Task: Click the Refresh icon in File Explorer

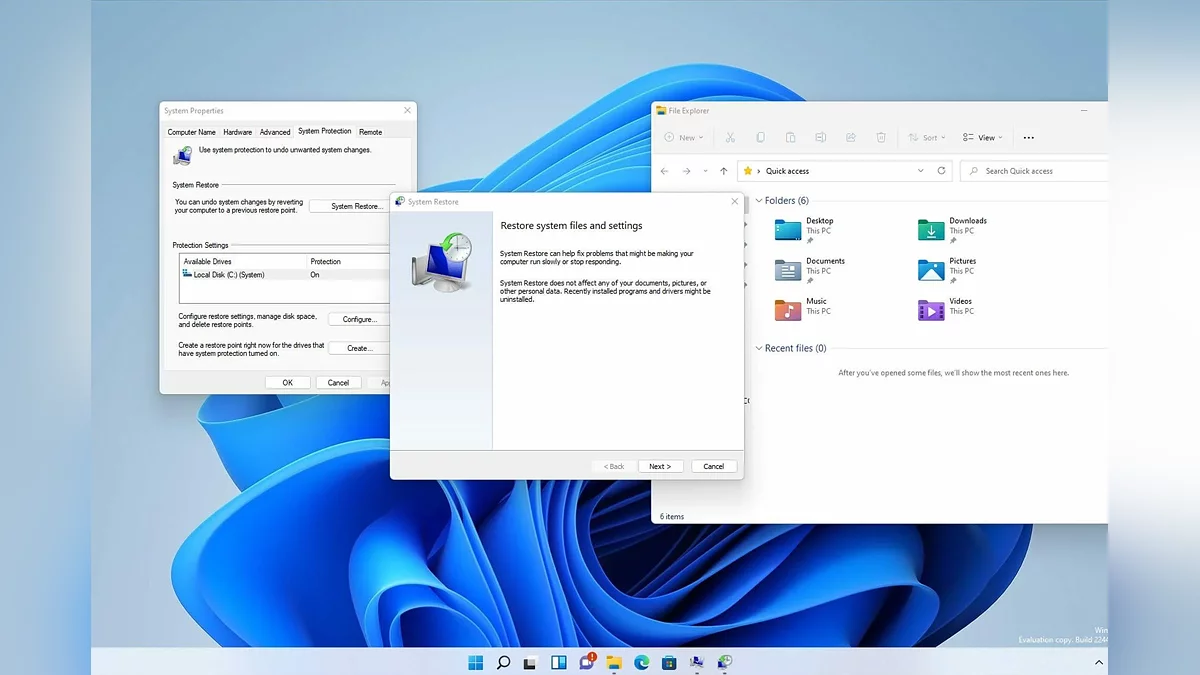Action: click(x=941, y=171)
